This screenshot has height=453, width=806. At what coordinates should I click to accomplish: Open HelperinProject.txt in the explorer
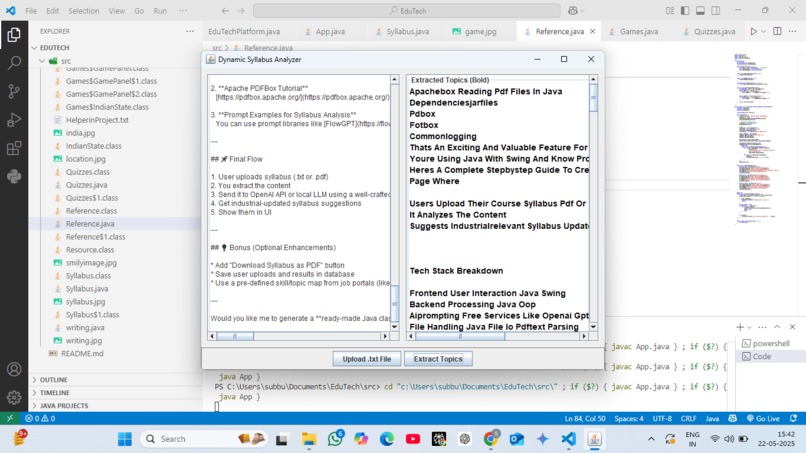97,120
